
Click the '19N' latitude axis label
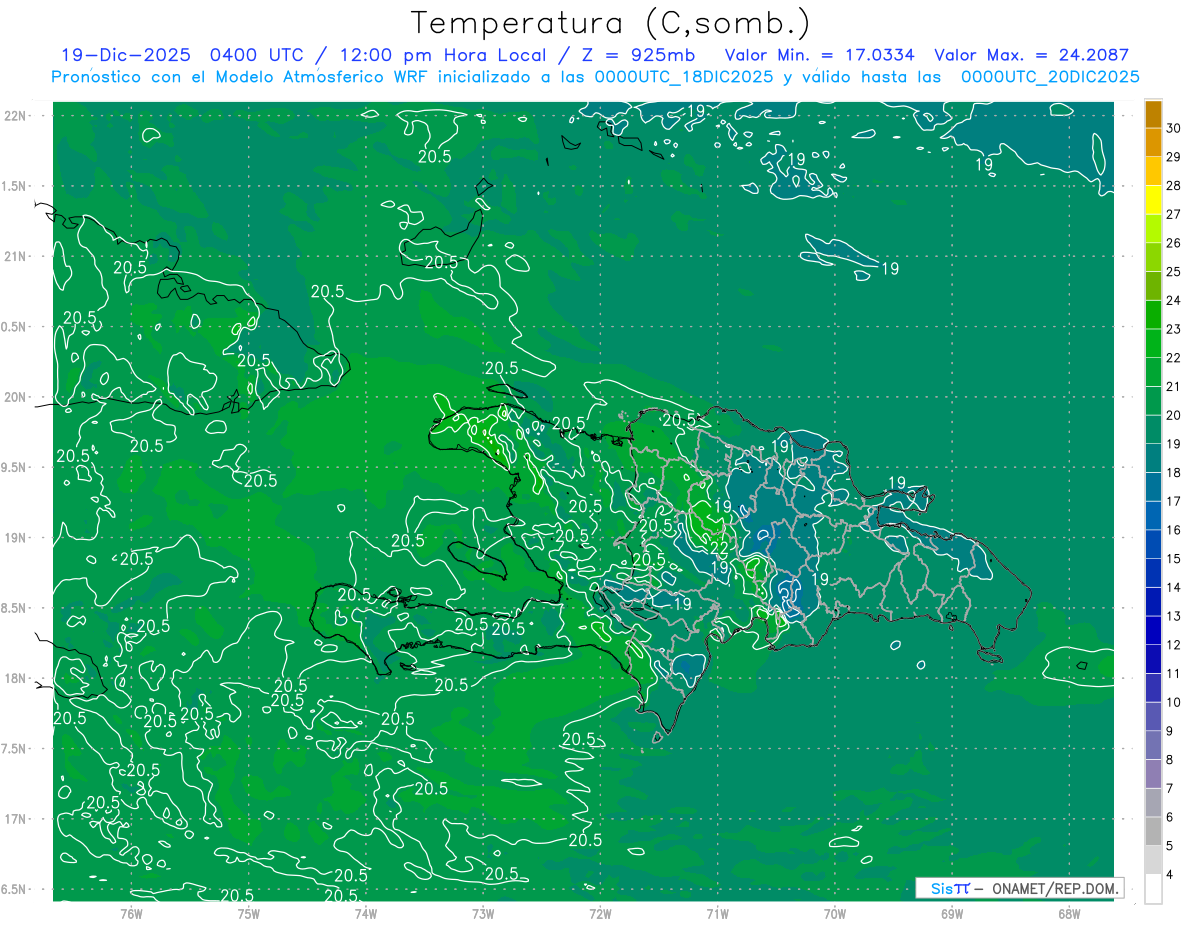[x=16, y=538]
